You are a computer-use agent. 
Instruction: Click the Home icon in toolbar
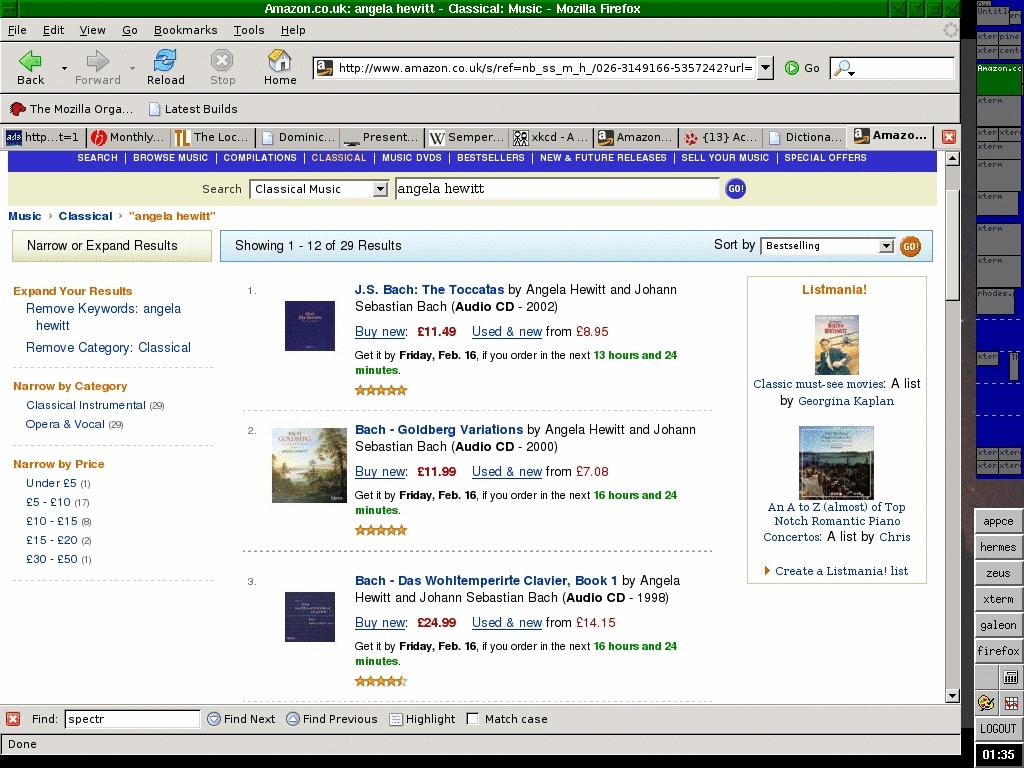(x=280, y=62)
